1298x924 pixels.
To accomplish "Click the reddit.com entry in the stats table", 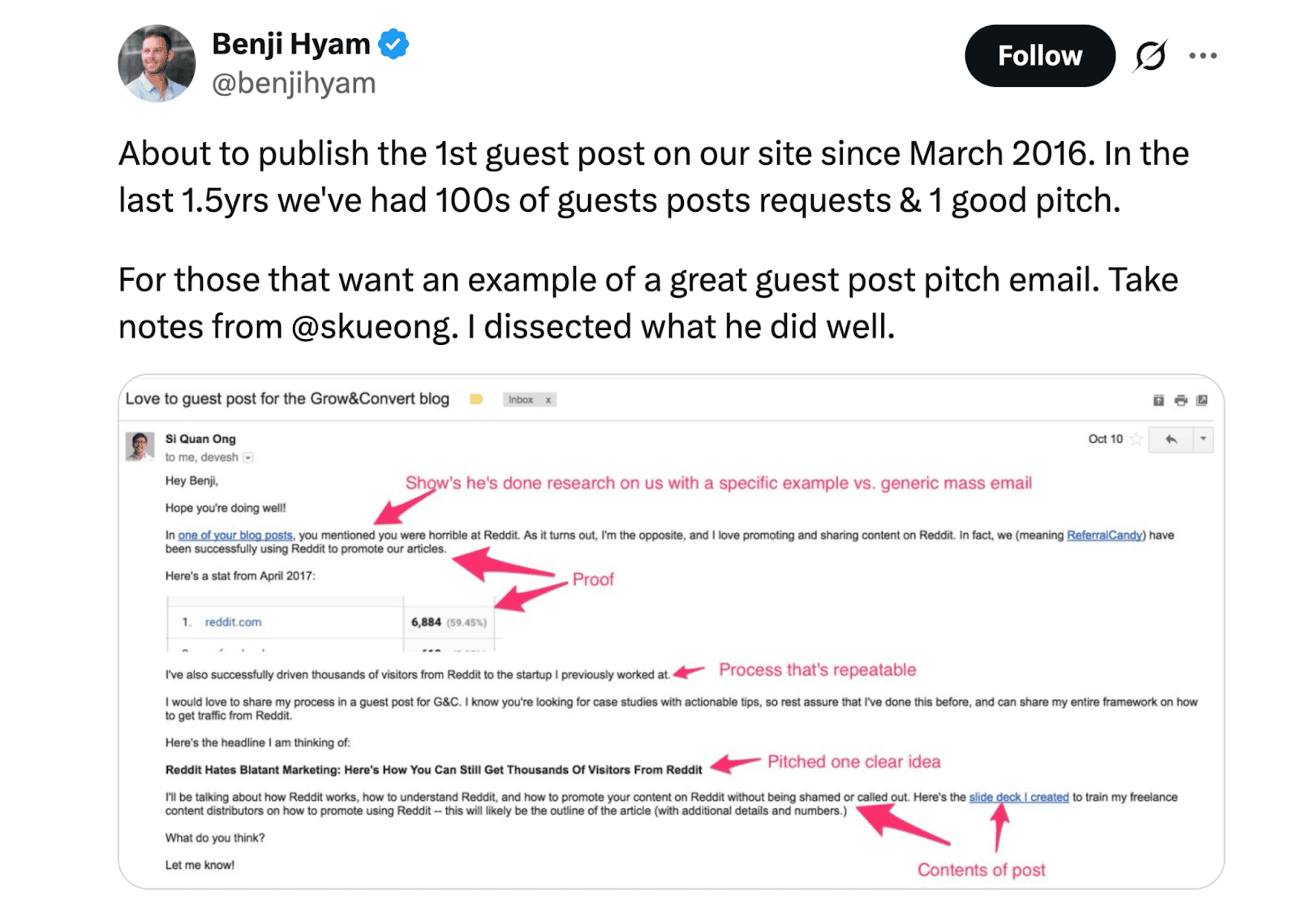I will (233, 622).
